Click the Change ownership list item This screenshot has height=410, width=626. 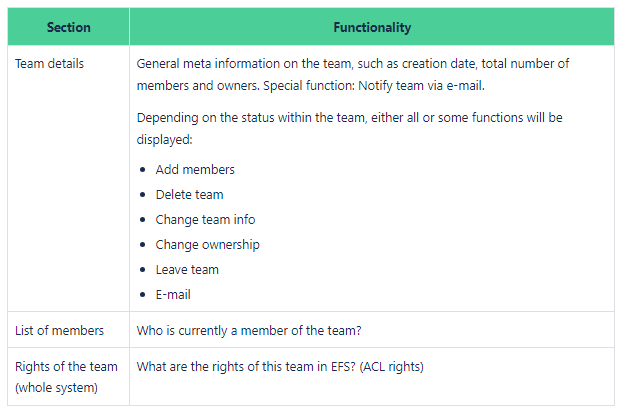pyautogui.click(x=208, y=245)
